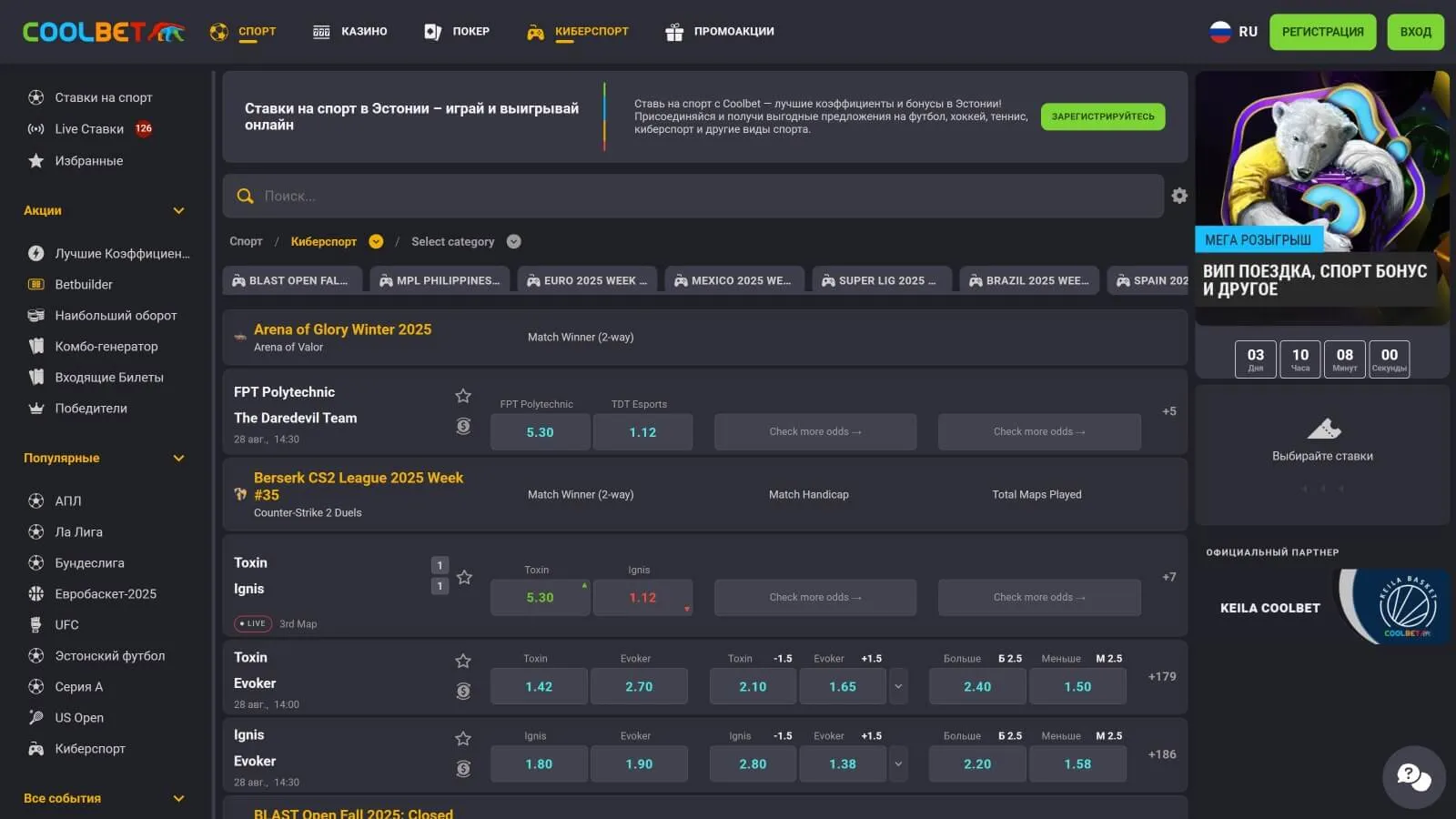Favorite the live Toxin vs Ignis match

coord(464,577)
